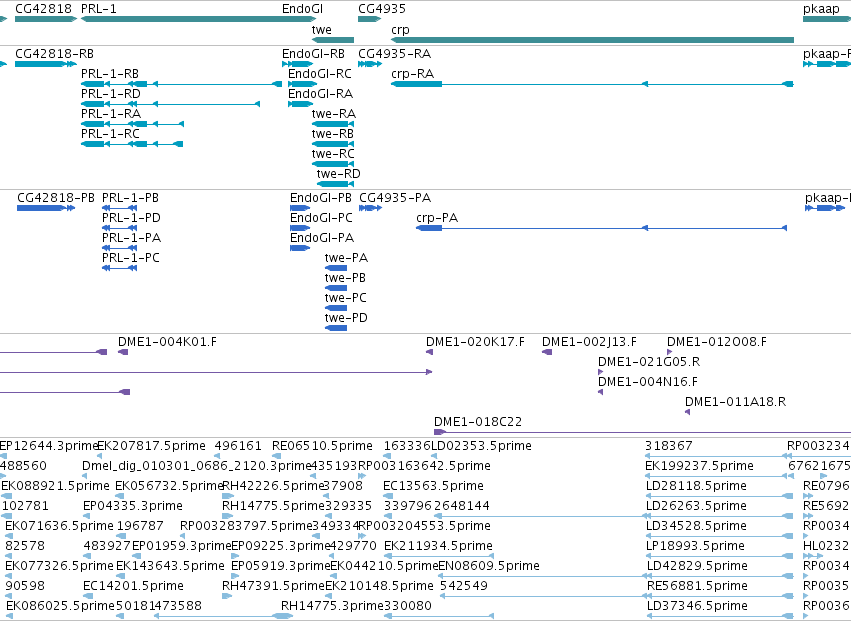The image size is (851, 621).
Task: Select transcript CG42818-RB glyph
Action: pyautogui.click(x=46, y=64)
